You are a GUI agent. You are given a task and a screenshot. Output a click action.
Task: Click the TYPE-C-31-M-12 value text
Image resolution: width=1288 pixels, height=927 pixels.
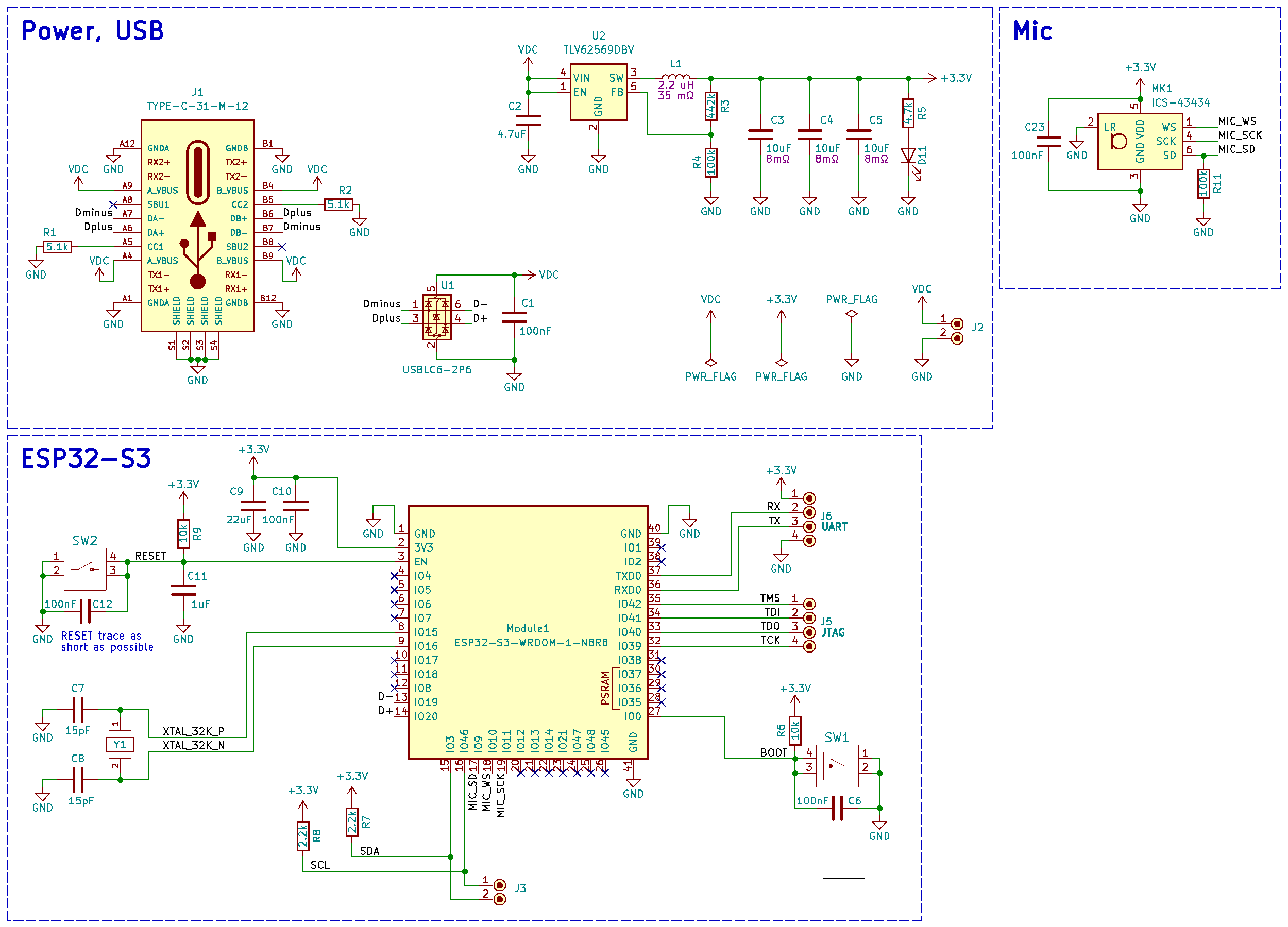[x=198, y=106]
